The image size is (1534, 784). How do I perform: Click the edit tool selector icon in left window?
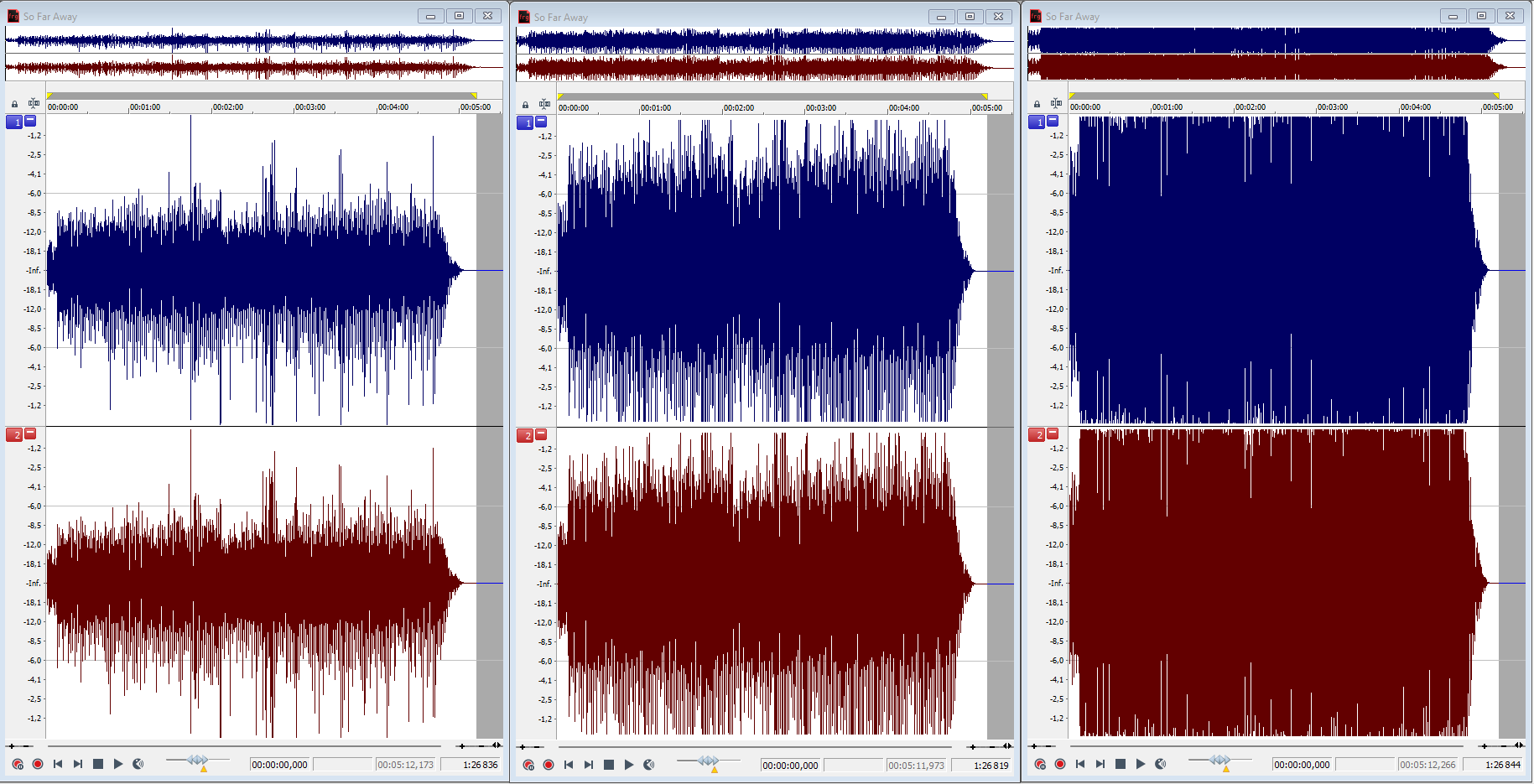pyautogui.click(x=34, y=104)
